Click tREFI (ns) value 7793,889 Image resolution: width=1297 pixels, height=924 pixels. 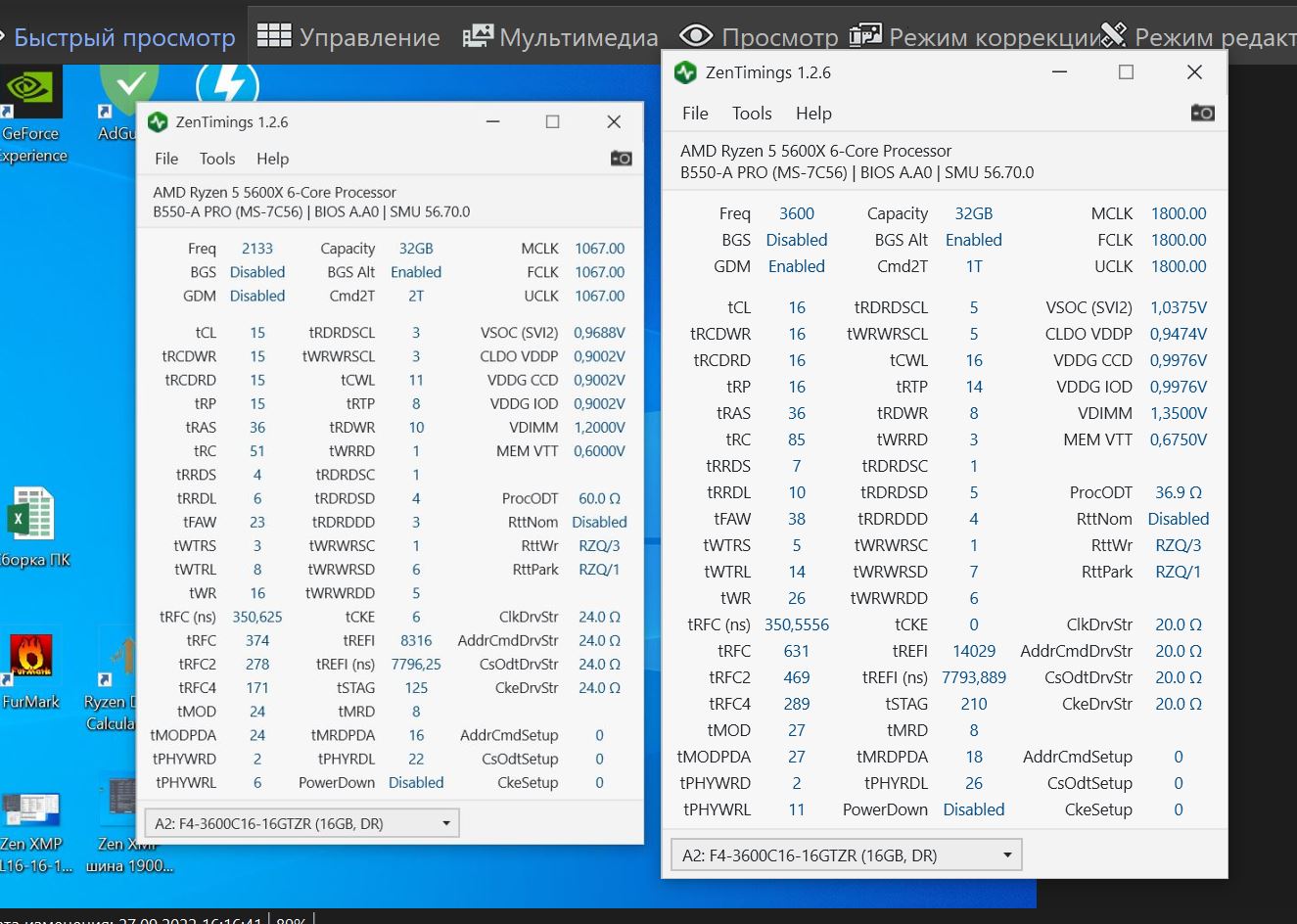[x=974, y=677]
